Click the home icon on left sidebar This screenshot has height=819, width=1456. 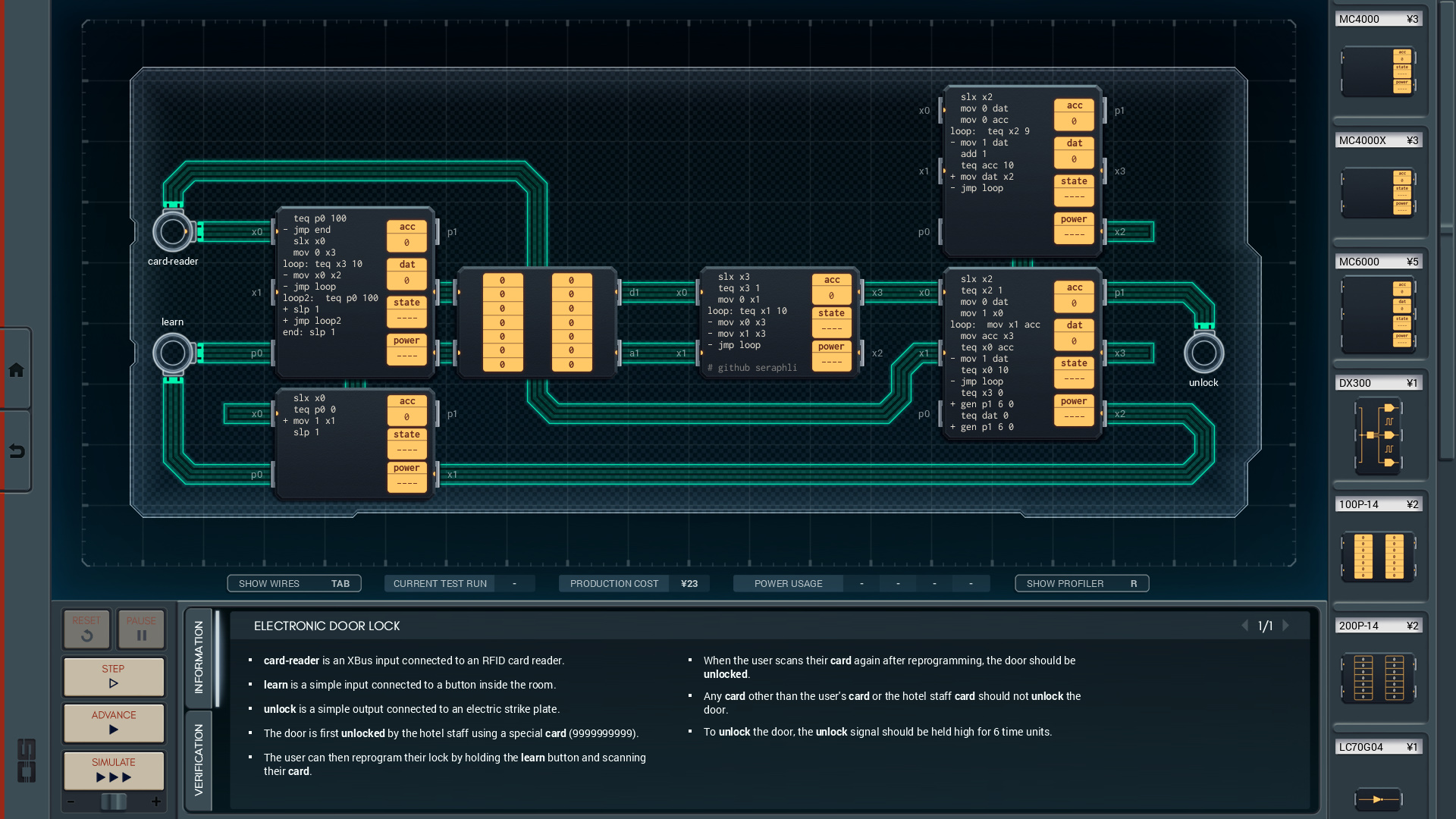[16, 370]
